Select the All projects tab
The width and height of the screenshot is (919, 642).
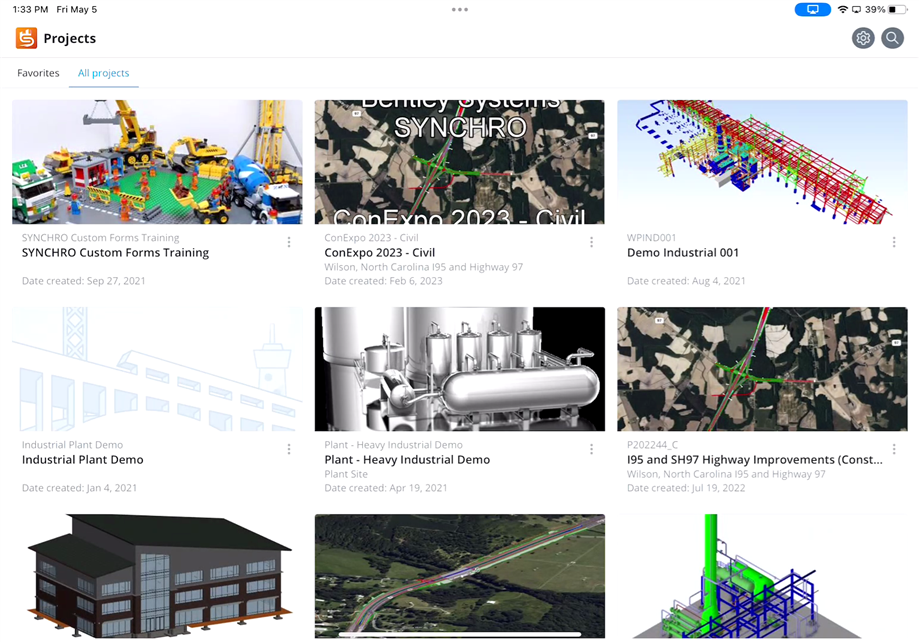pos(104,73)
